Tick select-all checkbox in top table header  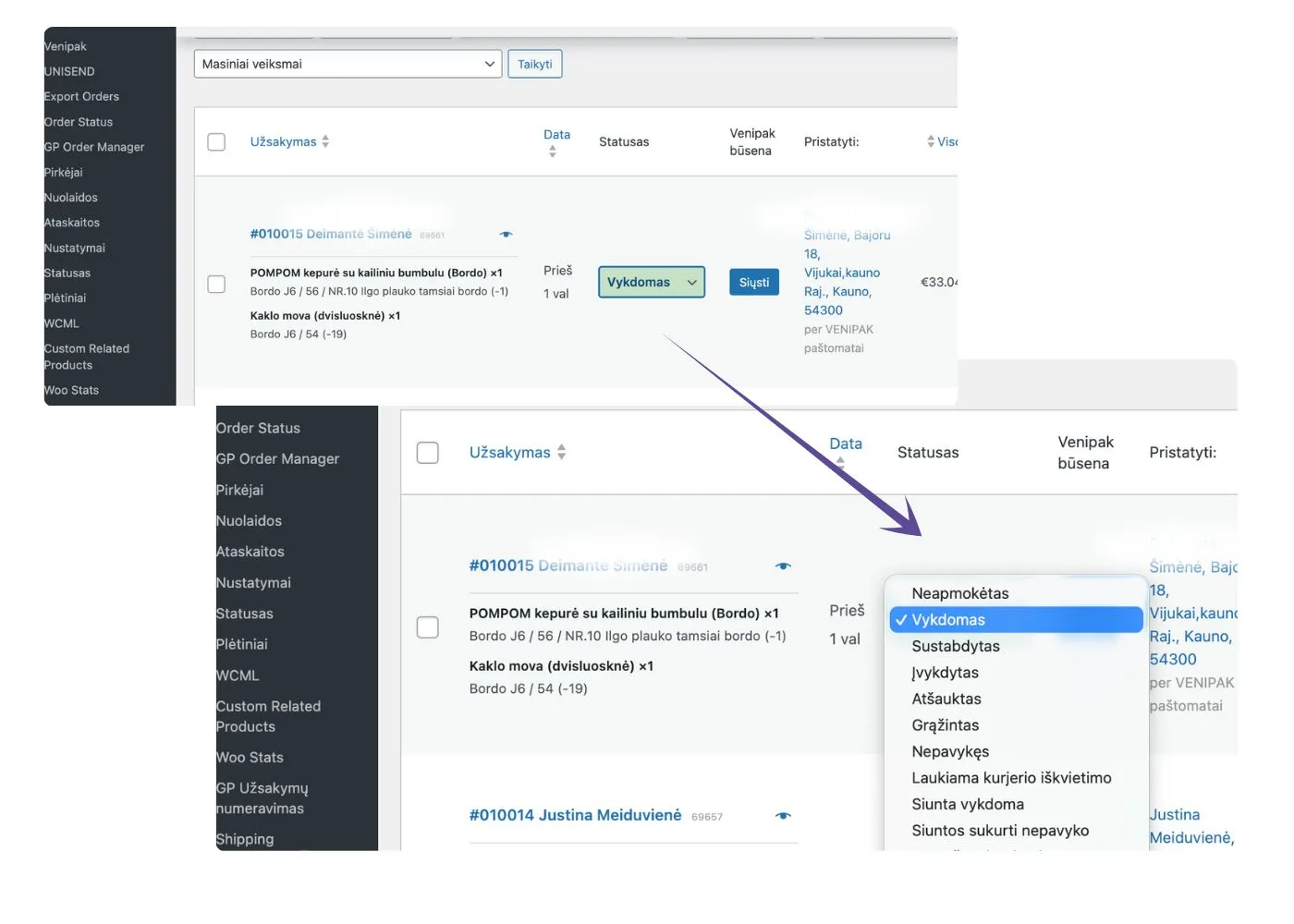[x=216, y=142]
